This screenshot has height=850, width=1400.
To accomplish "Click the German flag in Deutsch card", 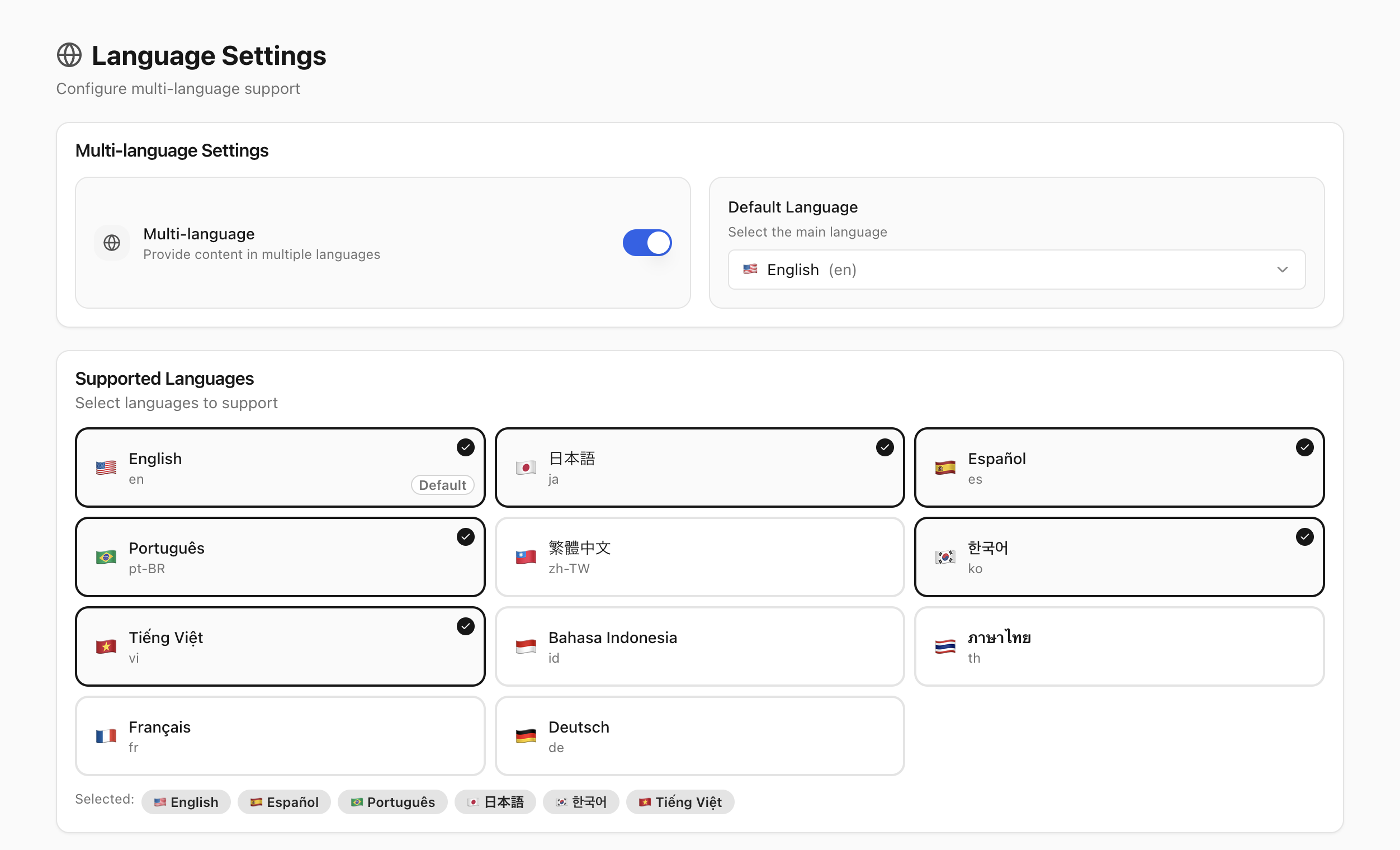I will (526, 736).
